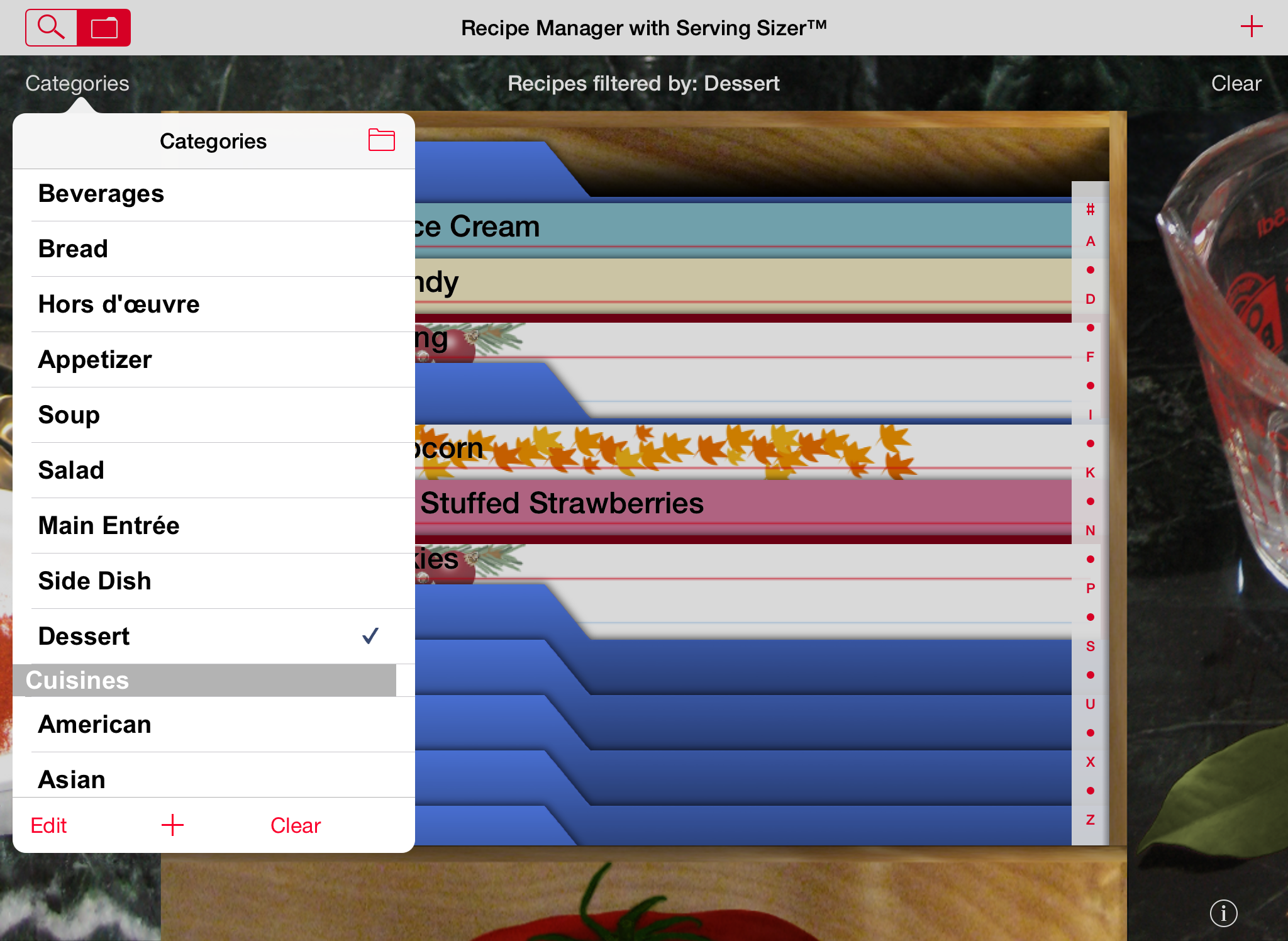Uncheck the Dessert category checkmark
1288x941 pixels.
tap(370, 636)
